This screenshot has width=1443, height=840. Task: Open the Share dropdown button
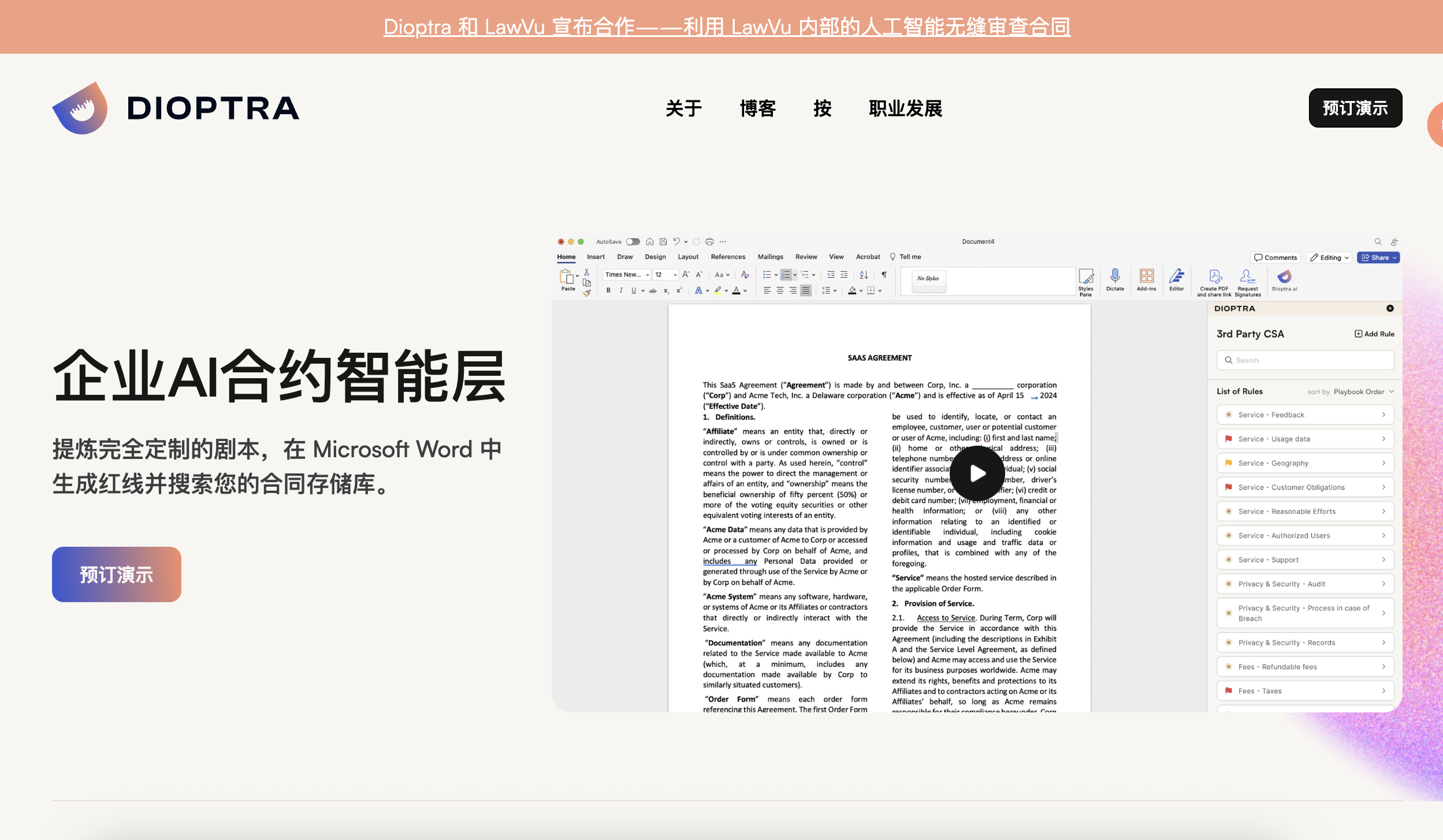(x=1378, y=257)
